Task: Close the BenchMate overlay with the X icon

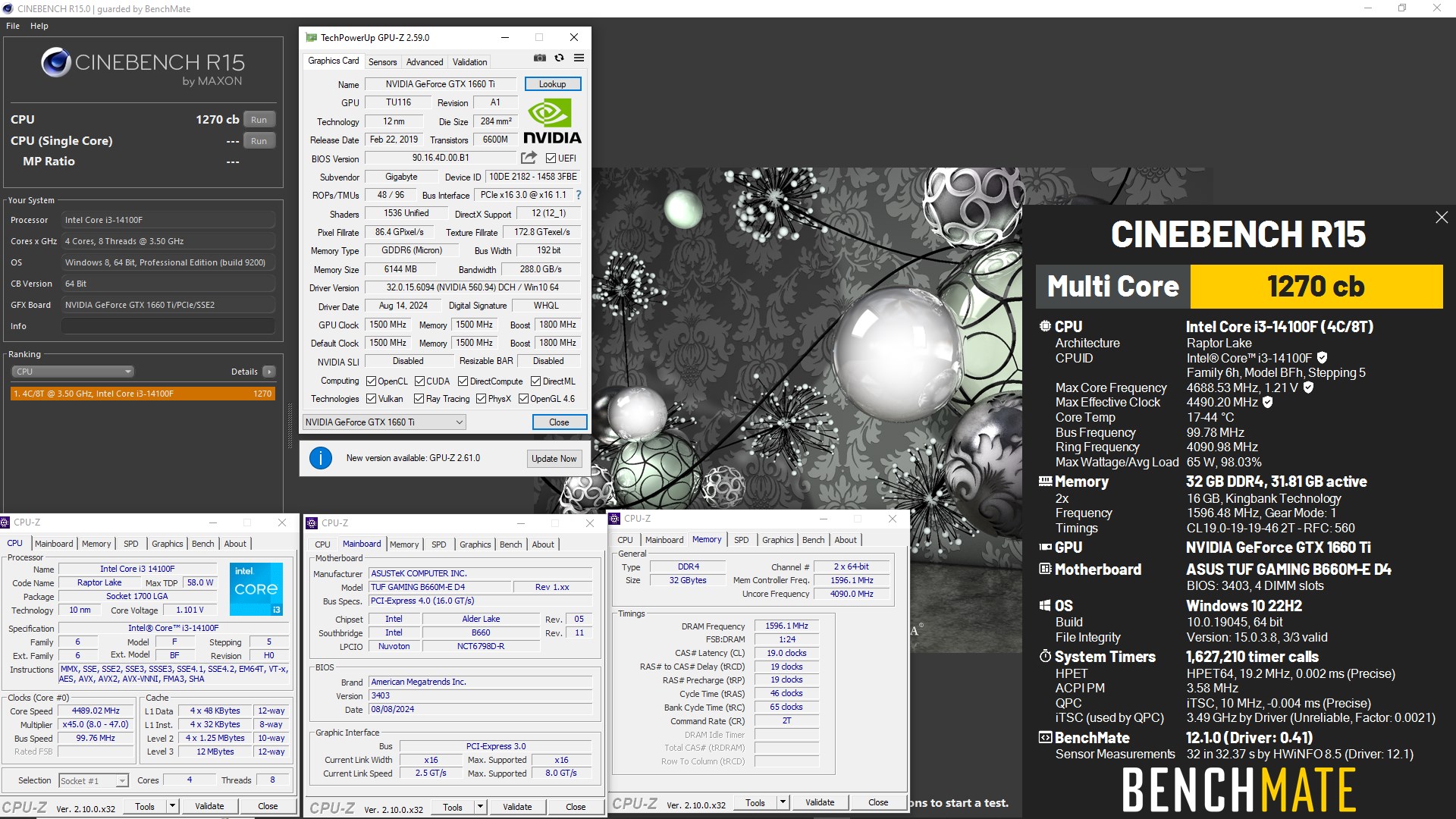Action: (x=1441, y=218)
